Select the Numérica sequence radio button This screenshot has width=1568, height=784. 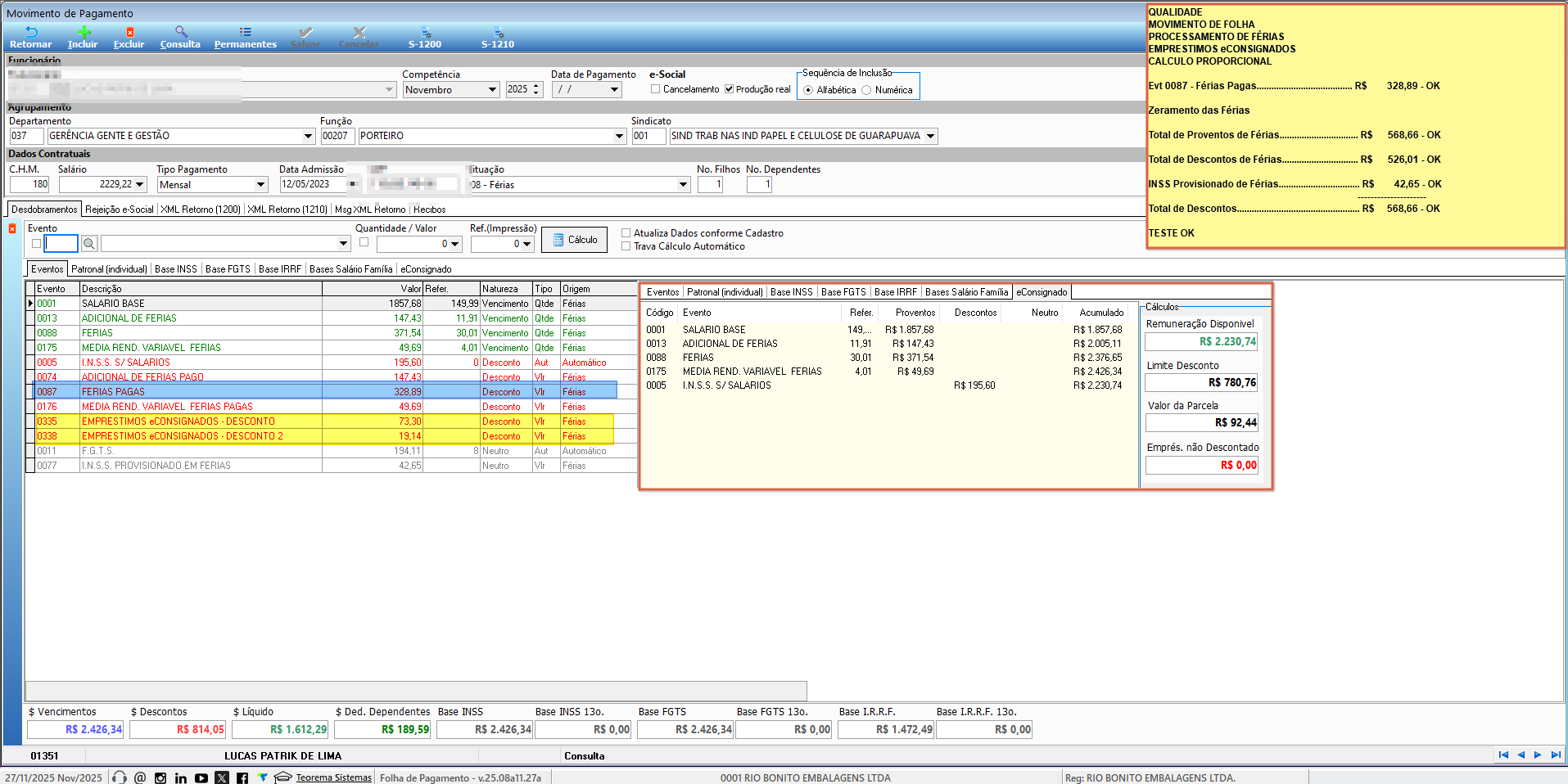pyautogui.click(x=866, y=90)
